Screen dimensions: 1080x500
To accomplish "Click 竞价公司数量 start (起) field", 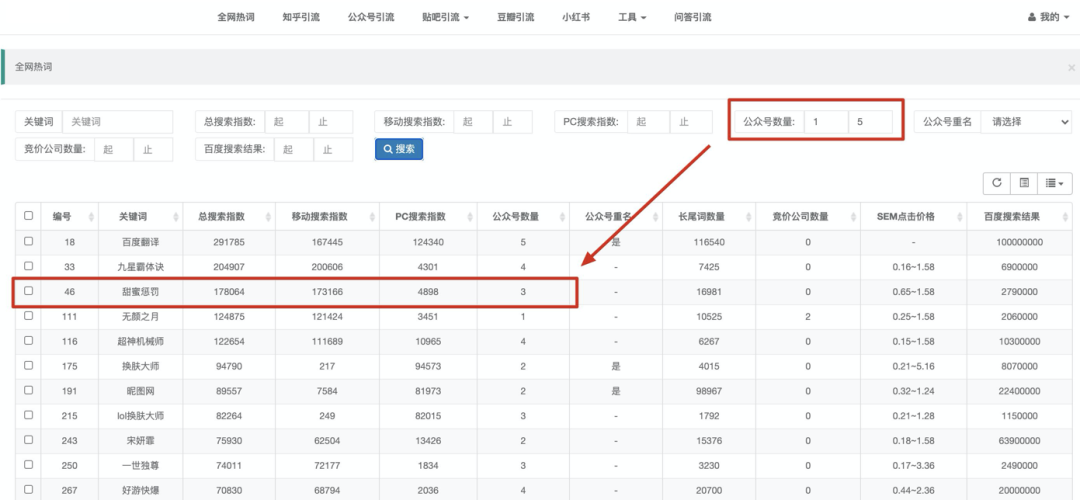I will (114, 149).
